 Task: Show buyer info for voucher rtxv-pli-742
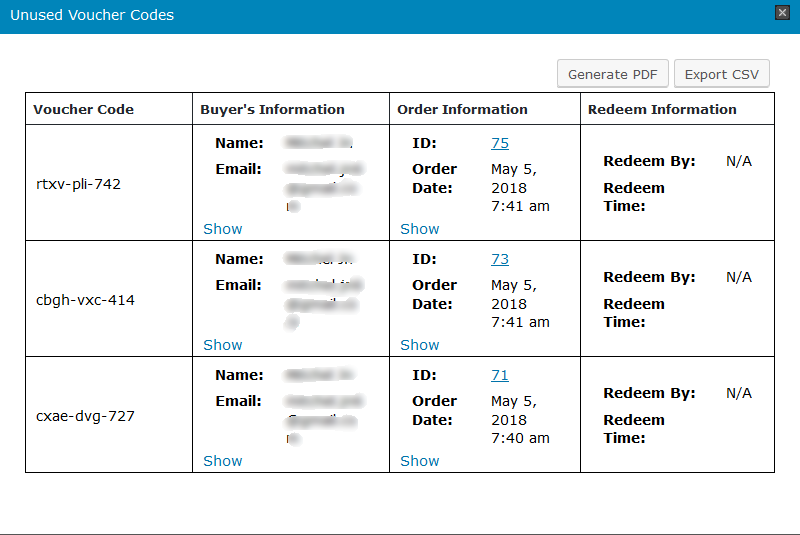pos(222,229)
